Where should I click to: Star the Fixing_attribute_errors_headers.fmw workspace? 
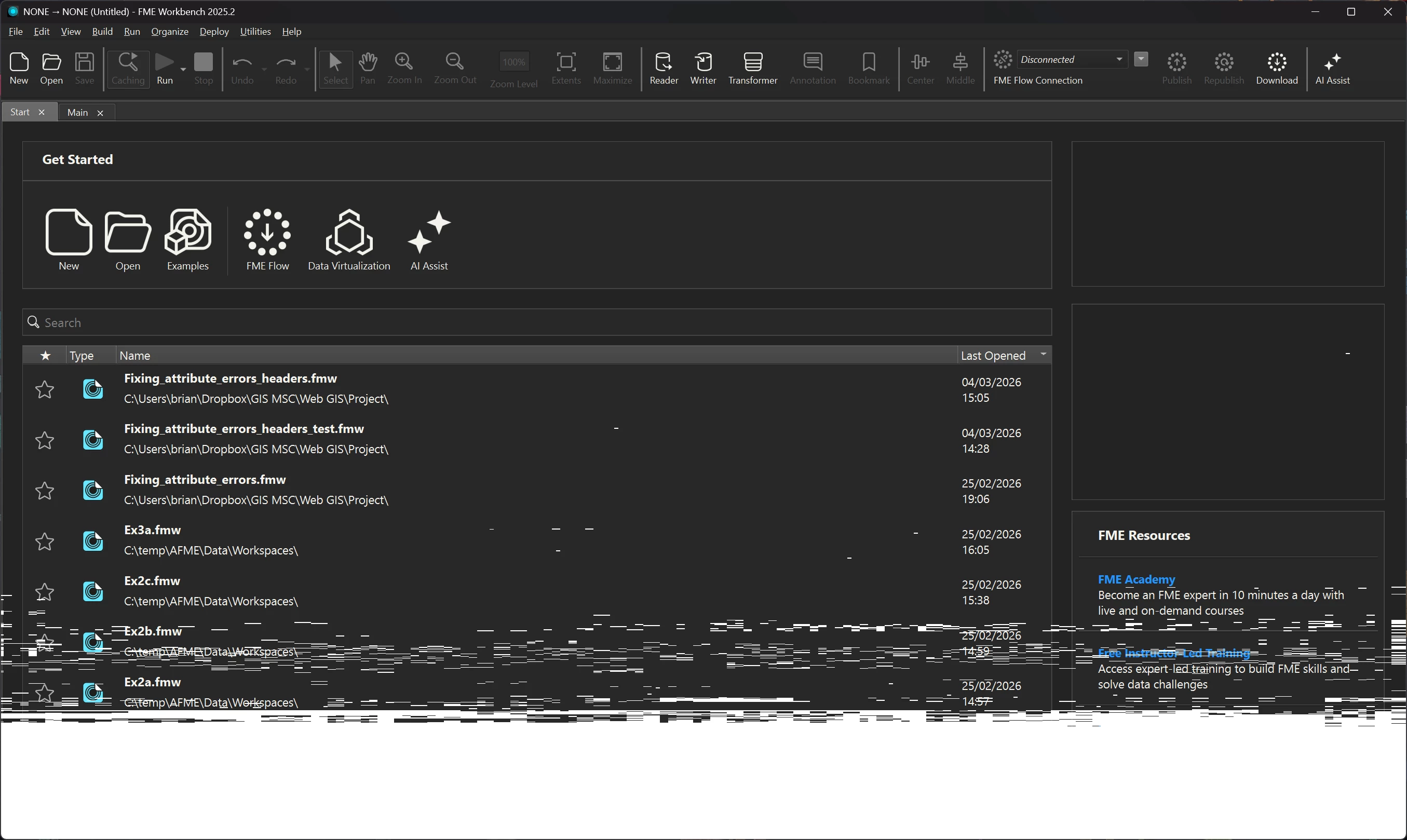45,389
